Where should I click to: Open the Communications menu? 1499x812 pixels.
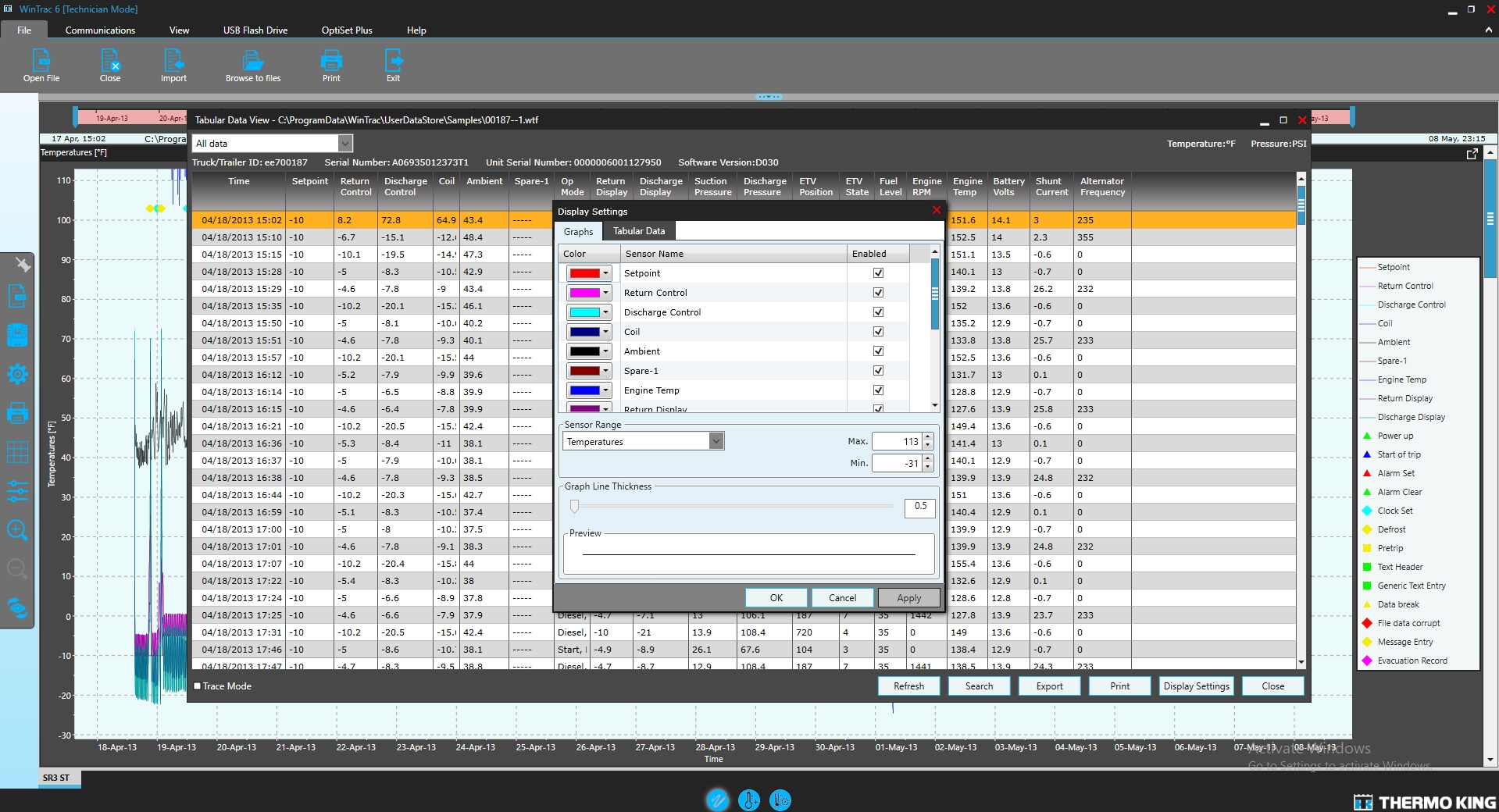click(99, 30)
